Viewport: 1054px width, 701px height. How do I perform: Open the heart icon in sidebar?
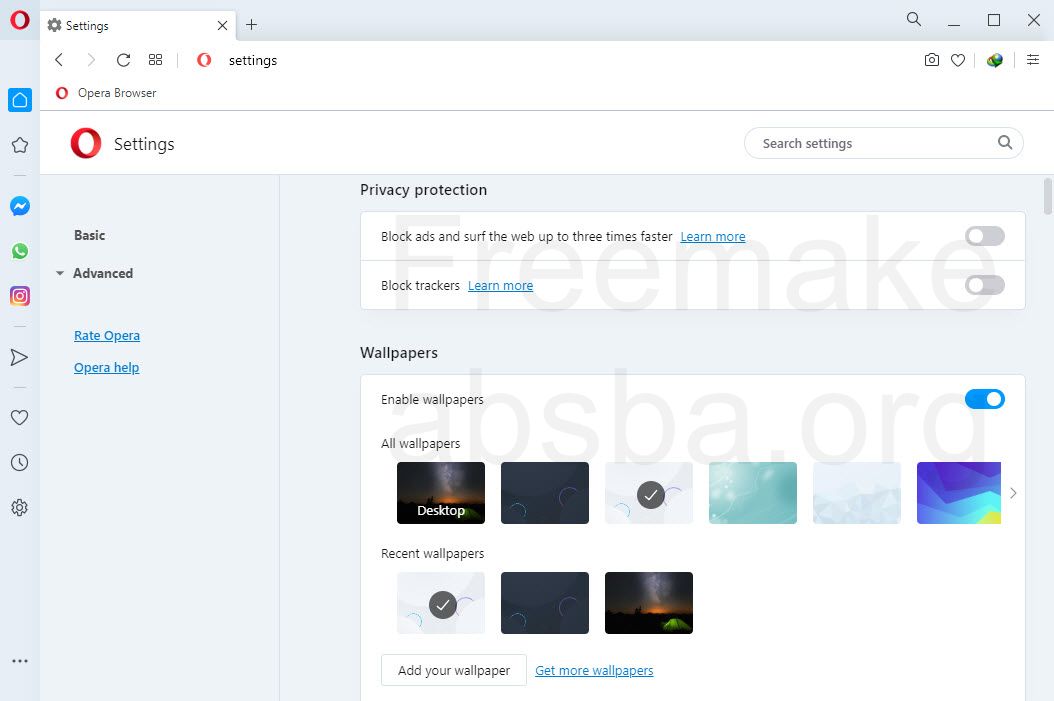pos(19,417)
